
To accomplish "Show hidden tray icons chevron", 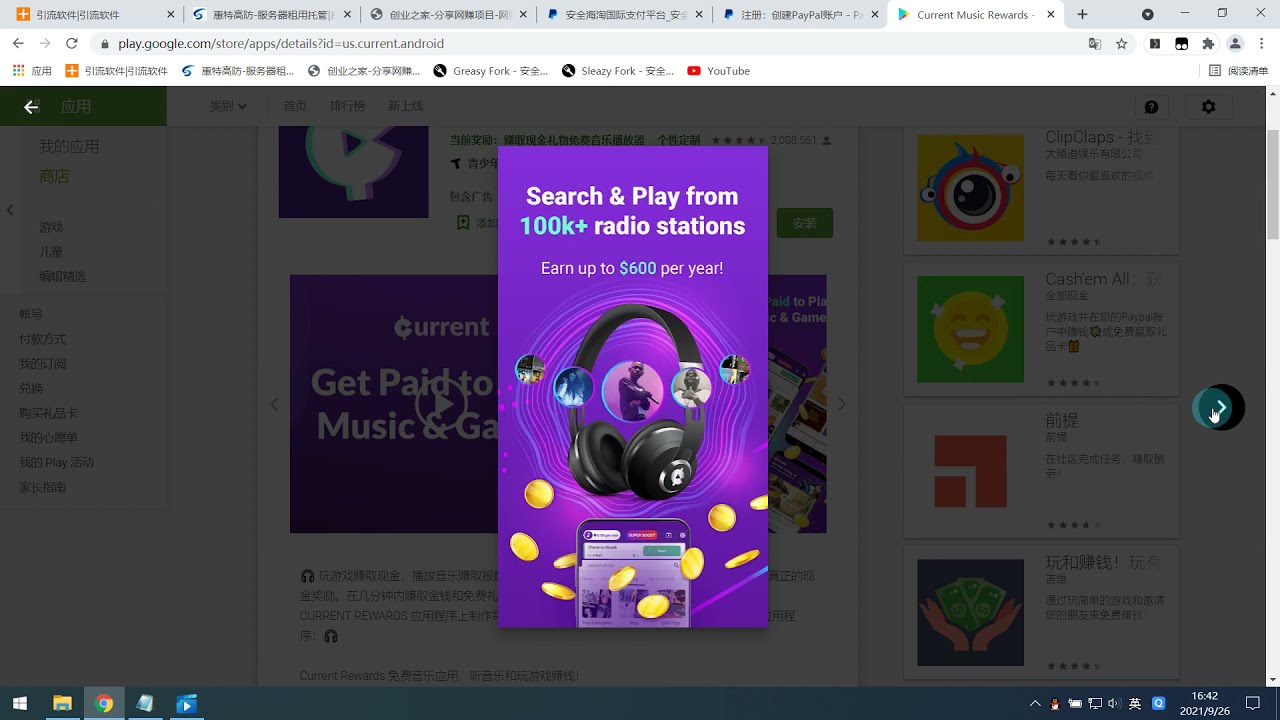I will [1035, 704].
